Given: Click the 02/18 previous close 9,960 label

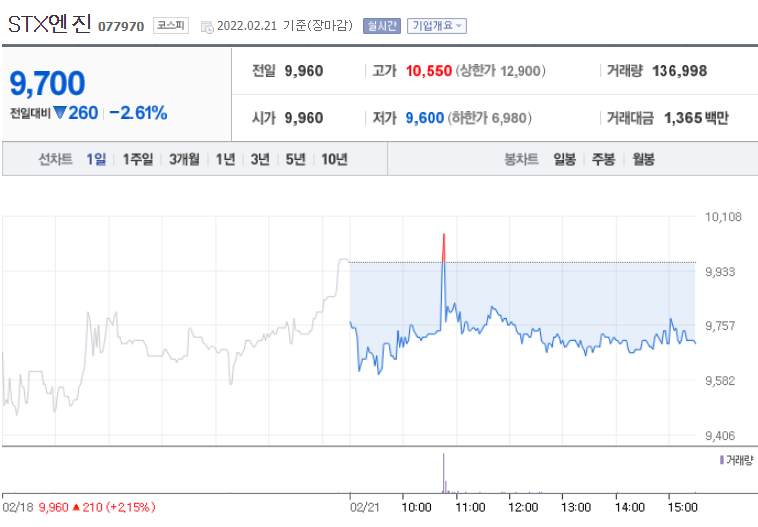Looking at the screenshot, I should 54,507.
